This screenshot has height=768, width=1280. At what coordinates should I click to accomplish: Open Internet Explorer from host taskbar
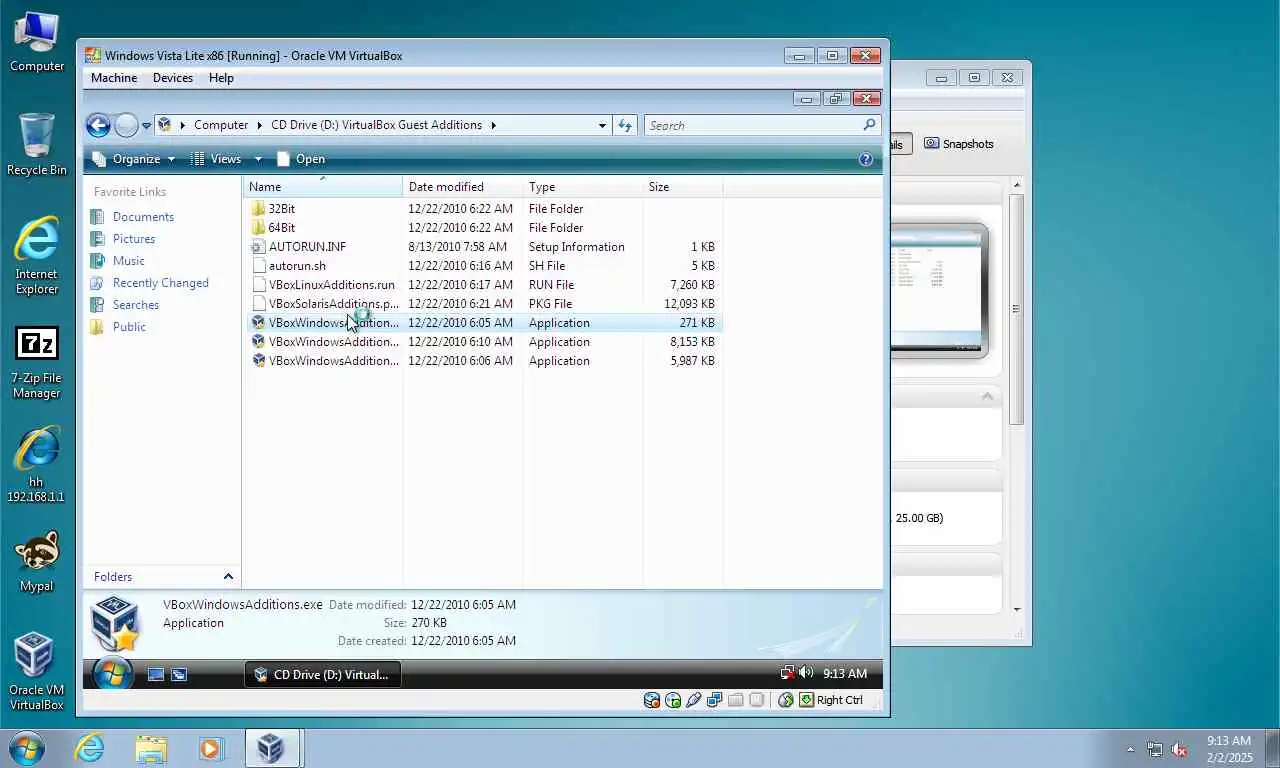89,748
